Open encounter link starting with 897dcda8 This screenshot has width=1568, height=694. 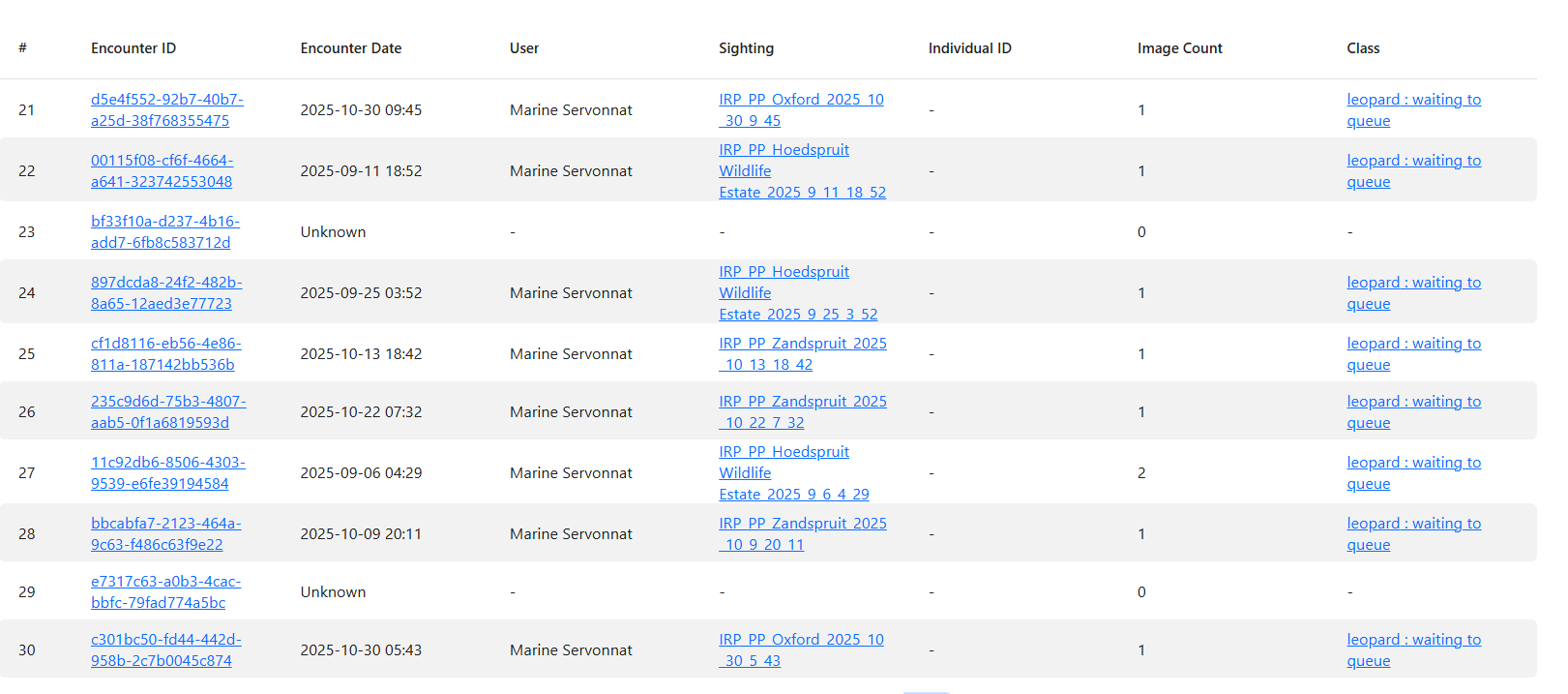(x=166, y=283)
